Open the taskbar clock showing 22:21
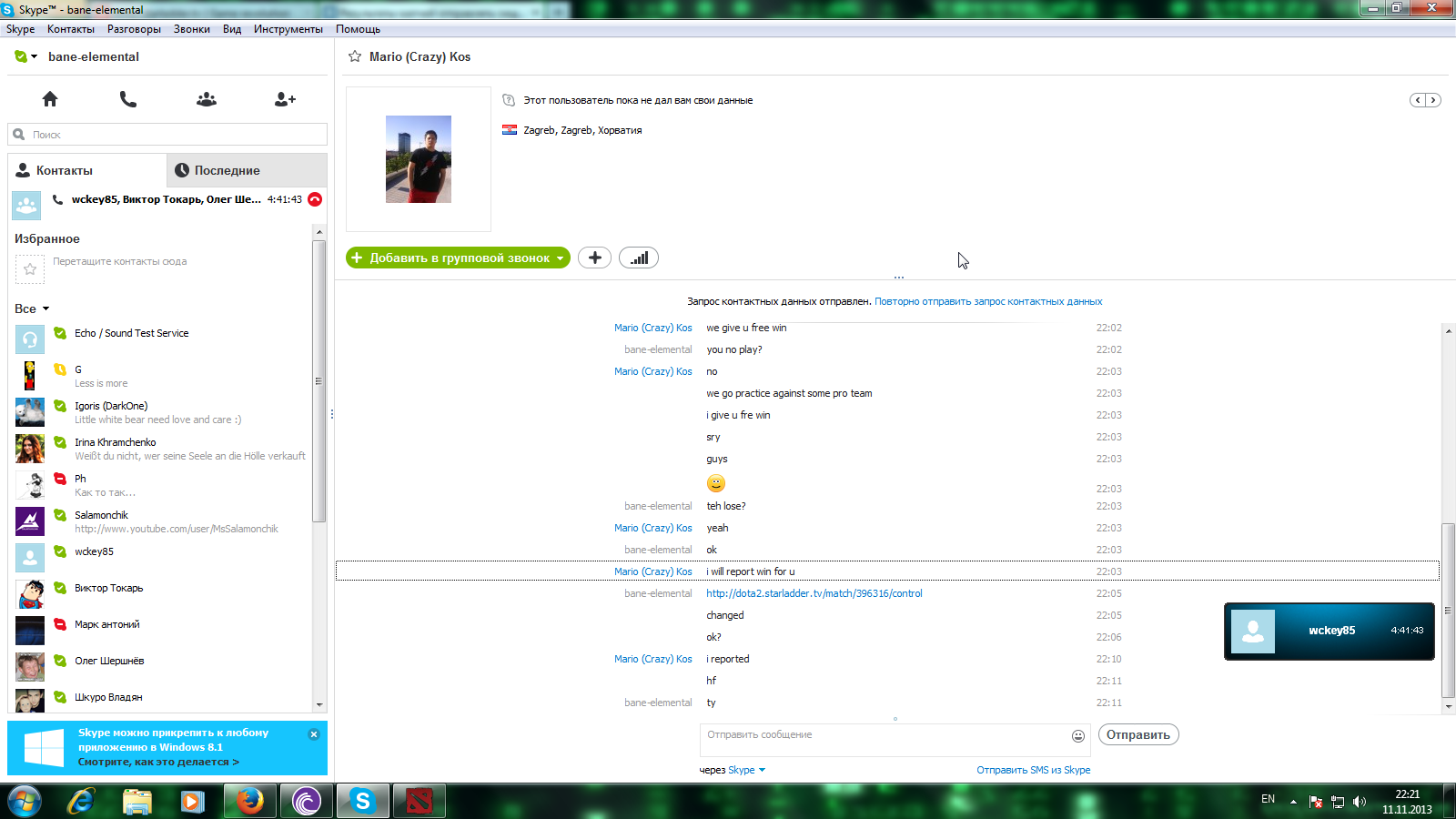The height and width of the screenshot is (819, 1456). (x=1407, y=802)
